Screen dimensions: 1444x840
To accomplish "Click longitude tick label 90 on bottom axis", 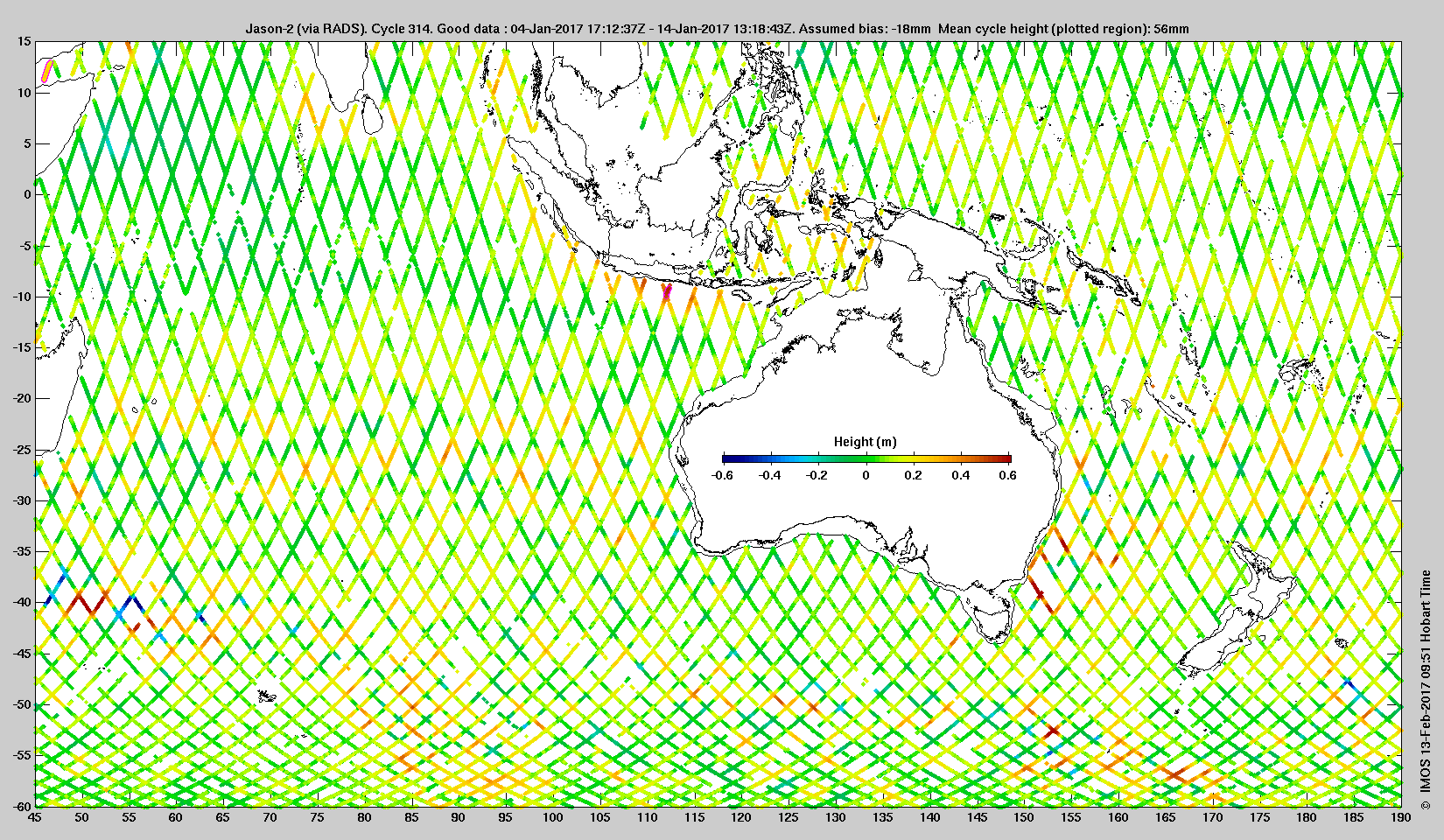I will pos(459,817).
